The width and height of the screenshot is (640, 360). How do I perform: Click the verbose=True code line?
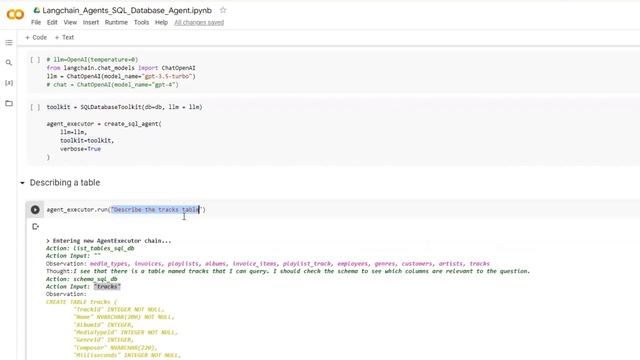click(x=80, y=149)
